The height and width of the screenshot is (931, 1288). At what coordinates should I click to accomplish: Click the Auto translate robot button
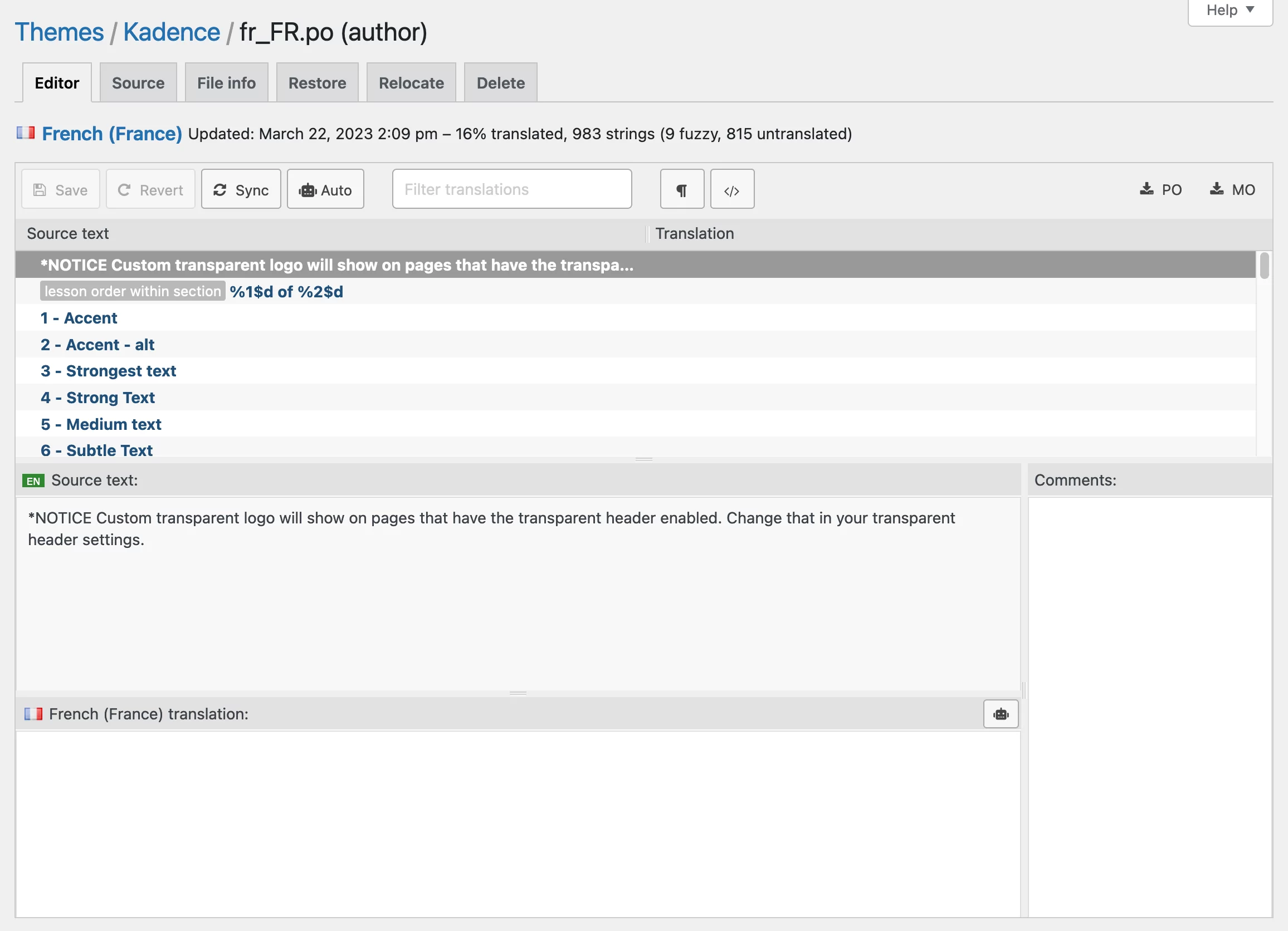pos(325,190)
